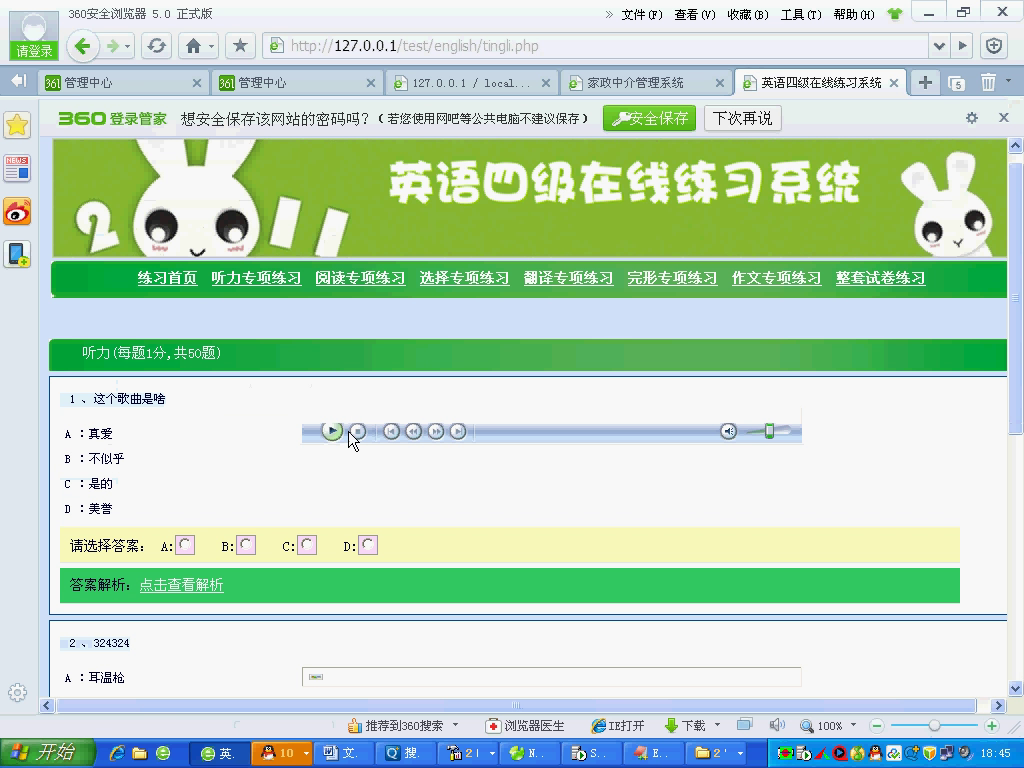The image size is (1024, 768).
Task: Click the closed-tabs trash icon
Action: coord(987,82)
